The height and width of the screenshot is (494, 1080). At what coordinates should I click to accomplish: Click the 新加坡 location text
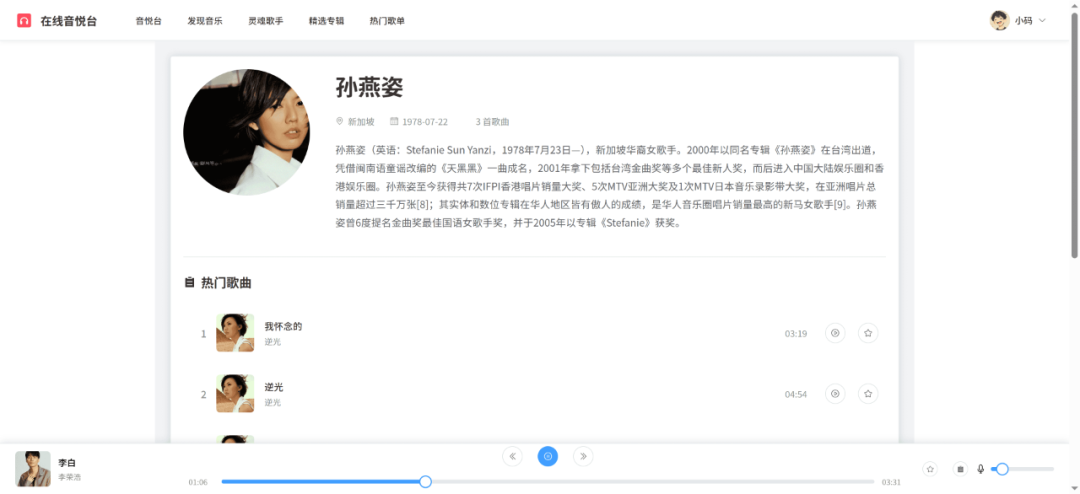pos(361,122)
